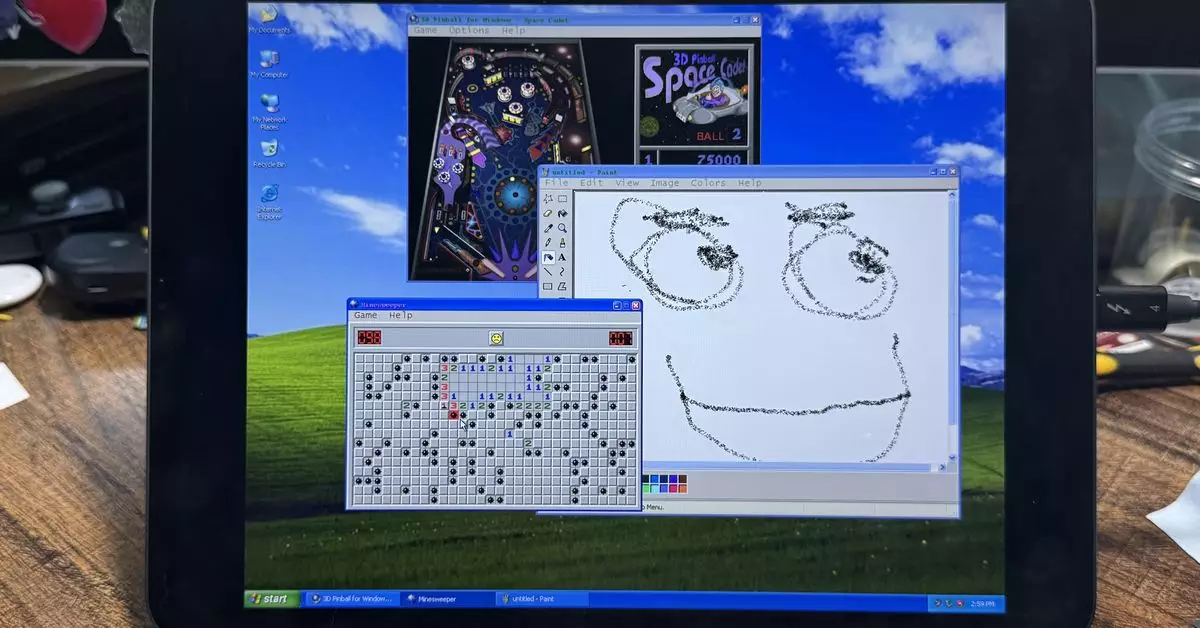
Task: Activate the Free-Form Select tool
Action: pyautogui.click(x=548, y=198)
